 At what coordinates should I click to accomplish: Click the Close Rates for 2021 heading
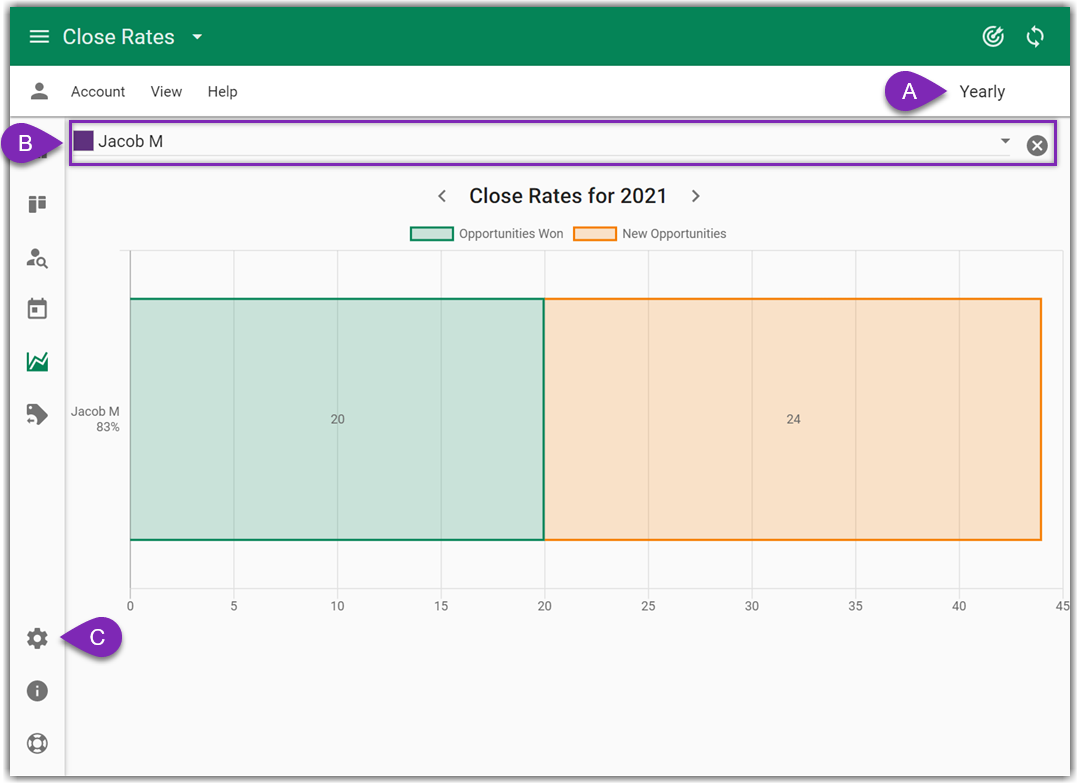(568, 196)
